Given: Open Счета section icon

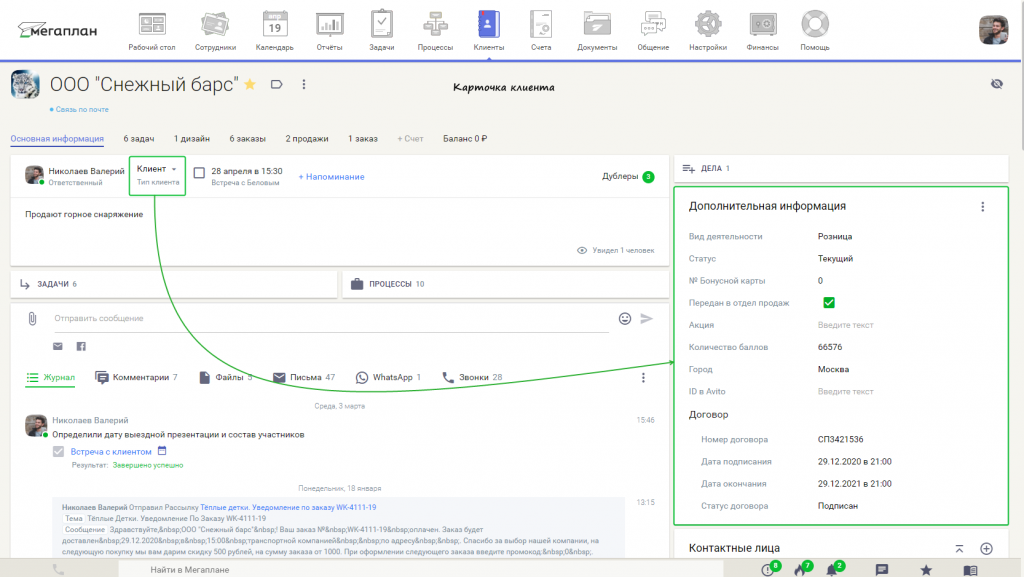Looking at the screenshot, I should coord(541,31).
